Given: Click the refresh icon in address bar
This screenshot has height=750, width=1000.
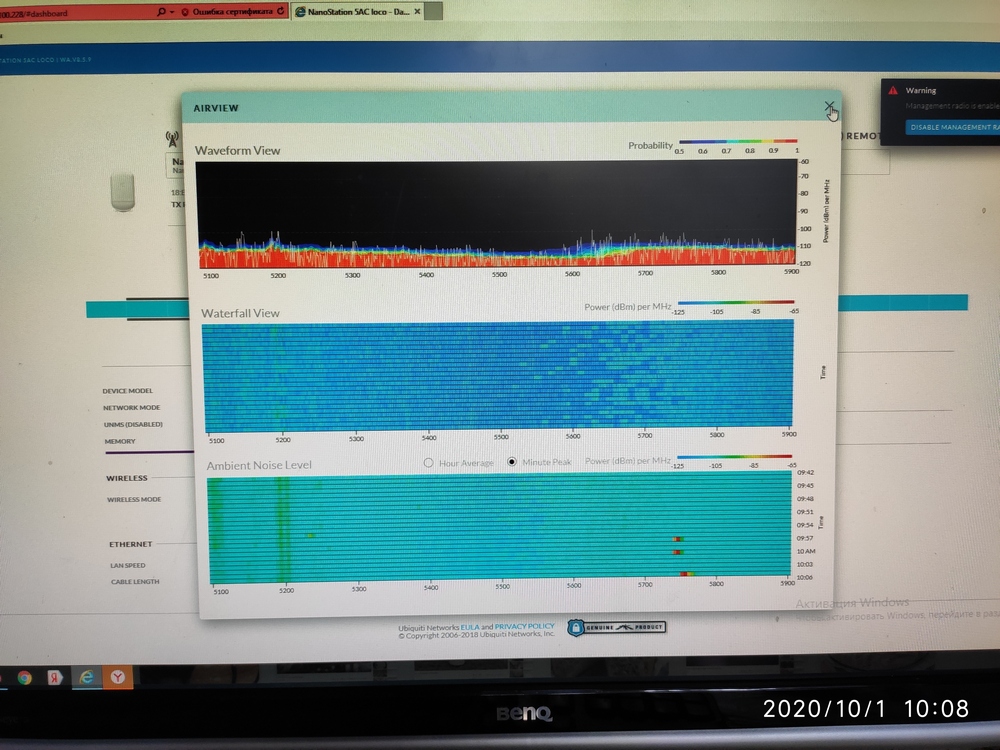Looking at the screenshot, I should coord(281,11).
